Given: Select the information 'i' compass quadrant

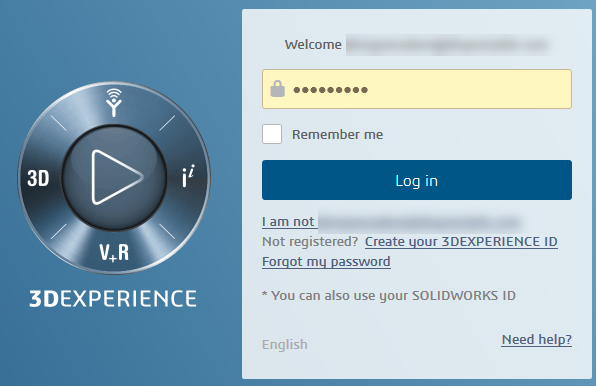Looking at the screenshot, I should [188, 176].
